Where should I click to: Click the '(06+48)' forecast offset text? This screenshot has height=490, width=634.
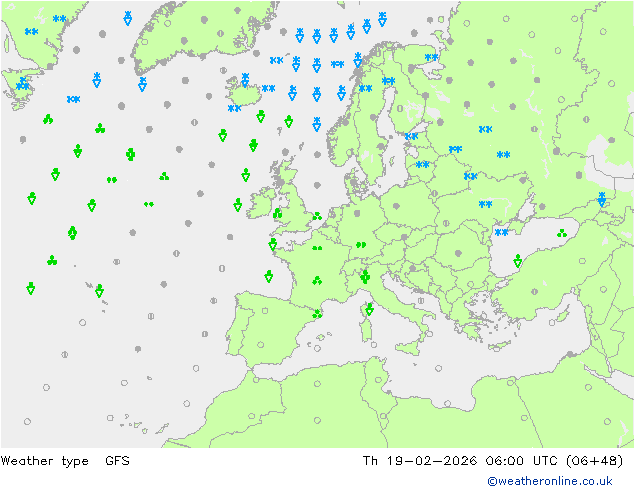click(x=595, y=460)
